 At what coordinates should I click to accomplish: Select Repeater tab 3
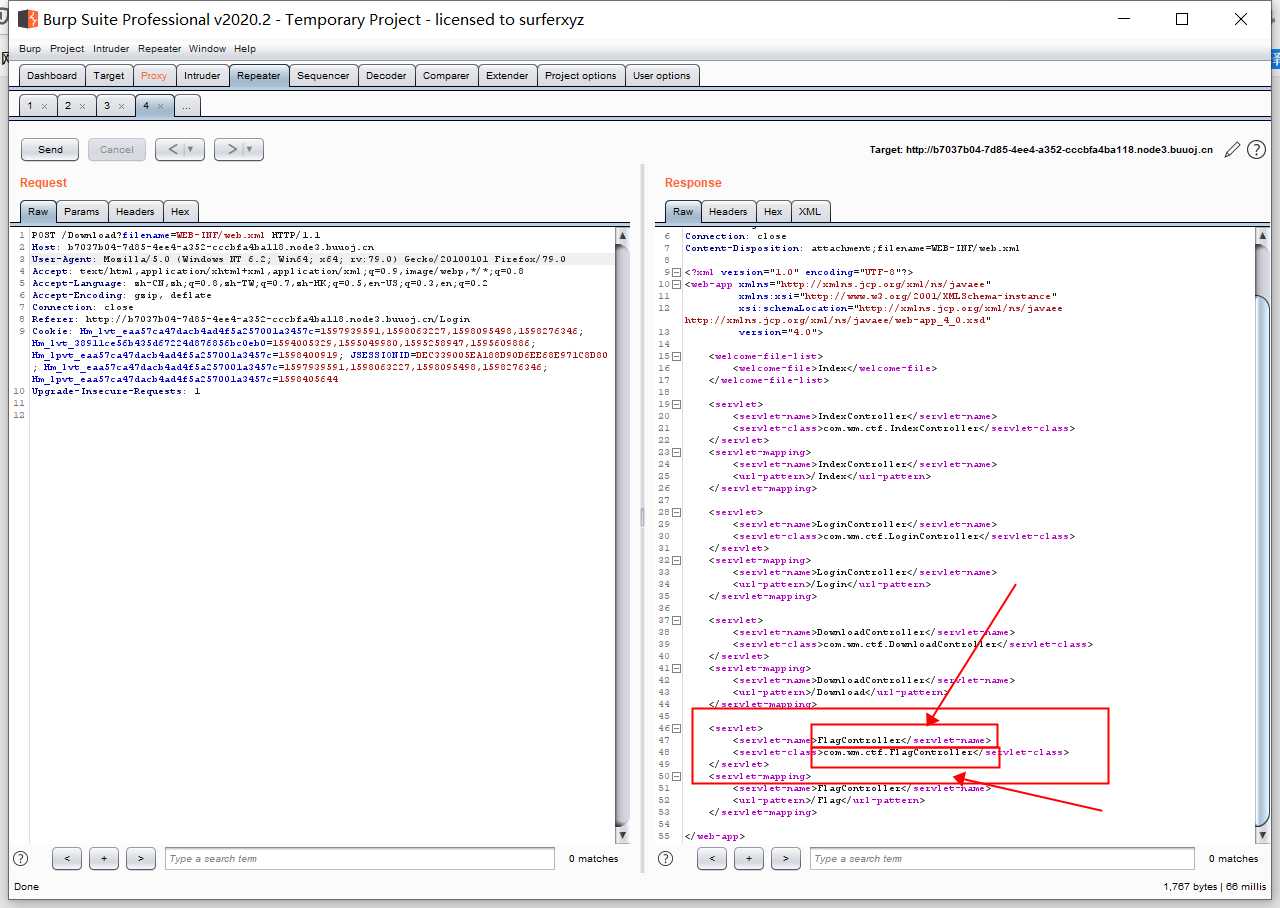click(x=115, y=106)
